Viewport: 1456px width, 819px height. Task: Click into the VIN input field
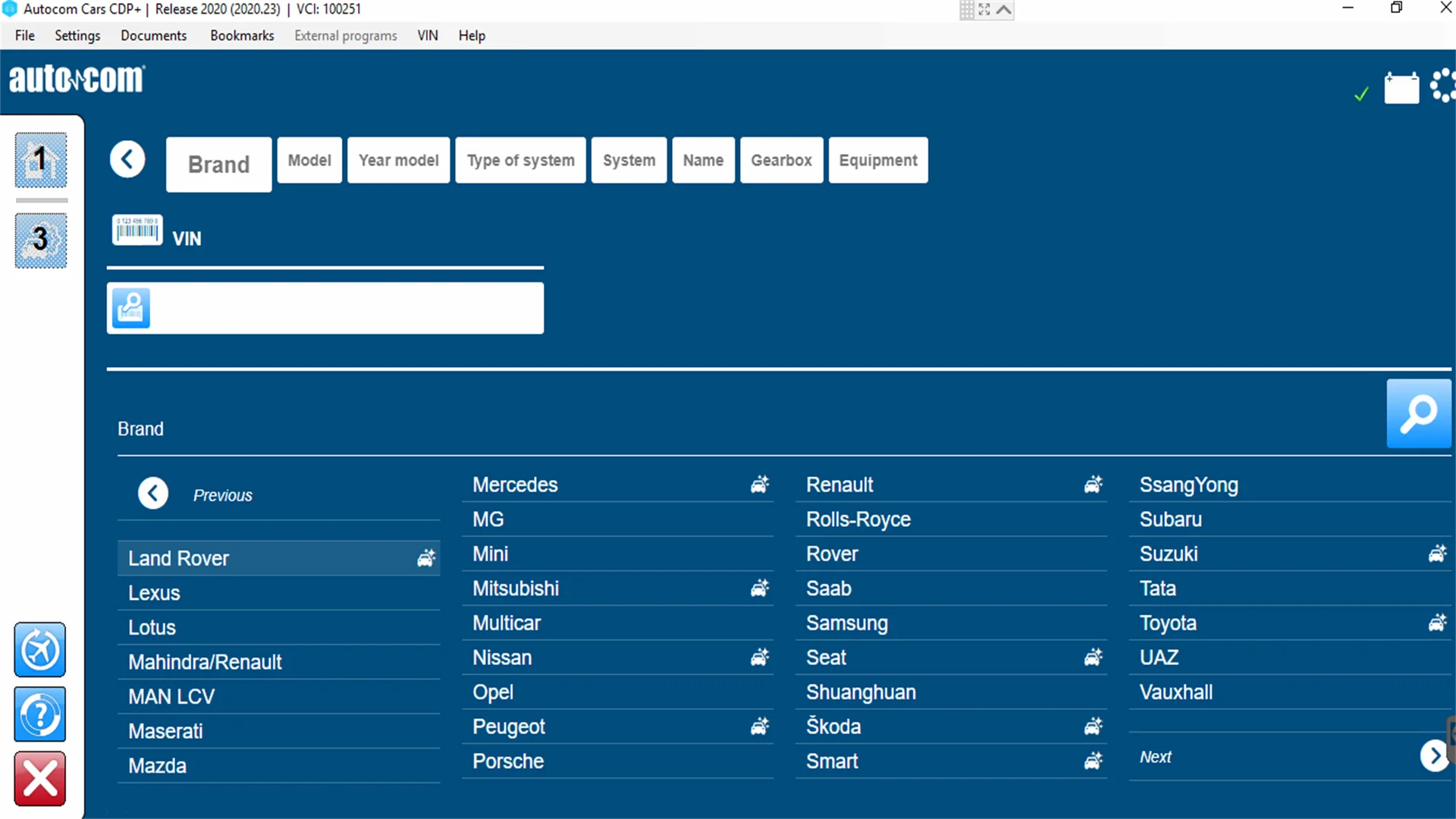(x=345, y=308)
